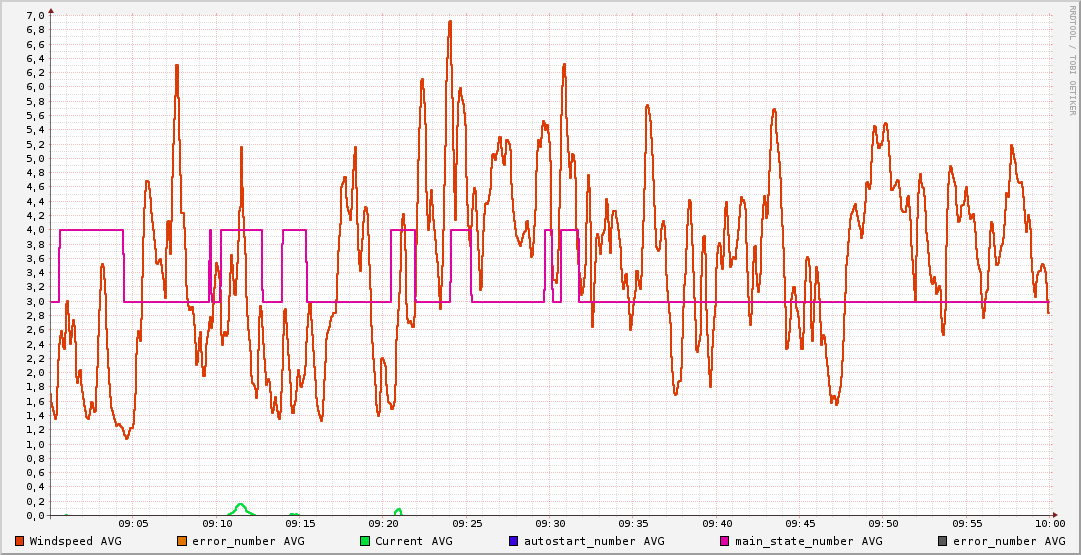Click the 10:00 time axis label
The width and height of the screenshot is (1081, 555).
(x=1049, y=524)
